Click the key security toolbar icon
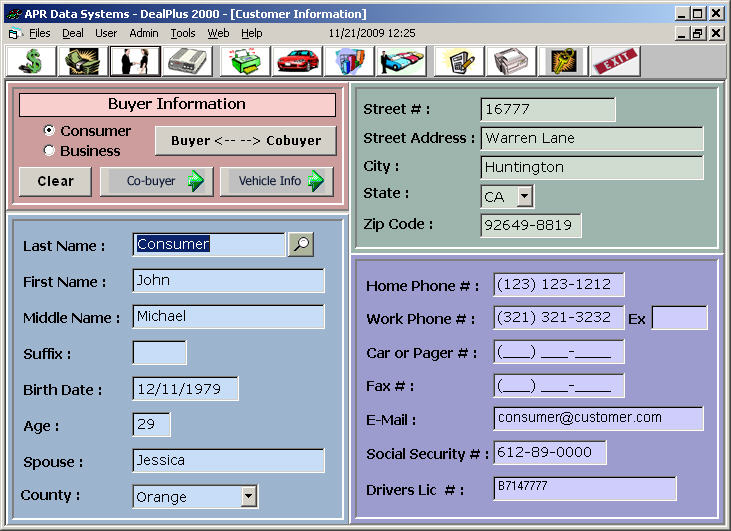731x531 pixels. point(563,61)
